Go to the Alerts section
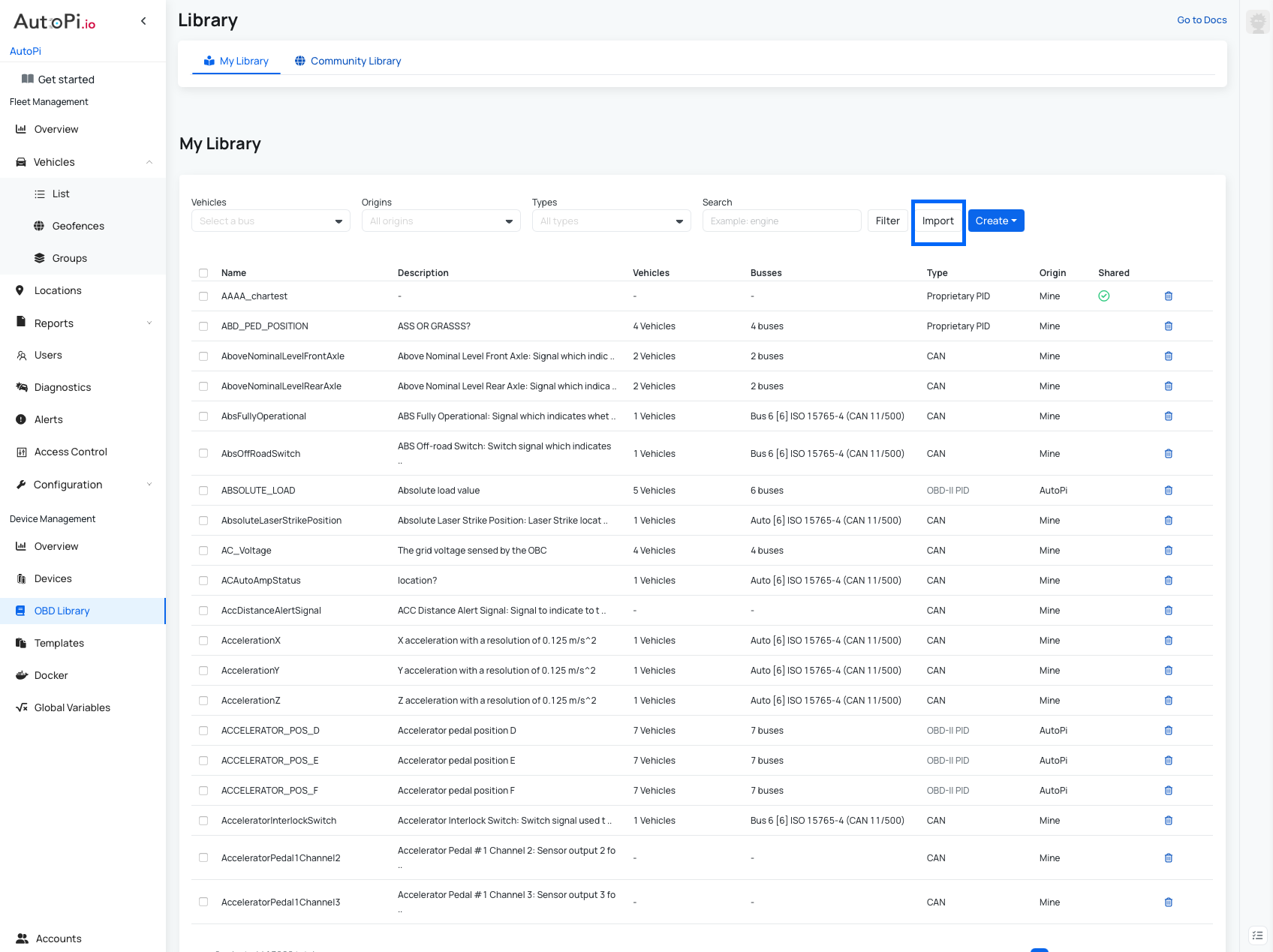Screen dimensions: 1273x952 tap(48, 419)
